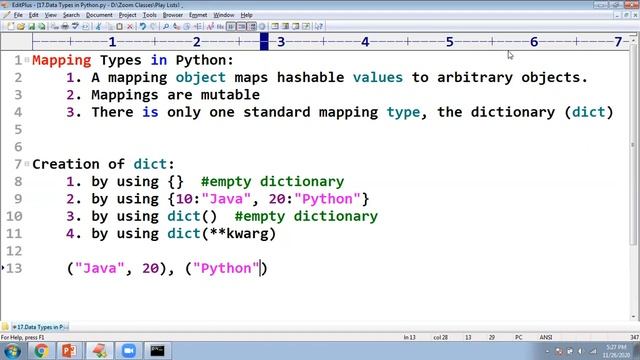
Task: Click the '"Python"' string on line 13
Action: click(226, 269)
